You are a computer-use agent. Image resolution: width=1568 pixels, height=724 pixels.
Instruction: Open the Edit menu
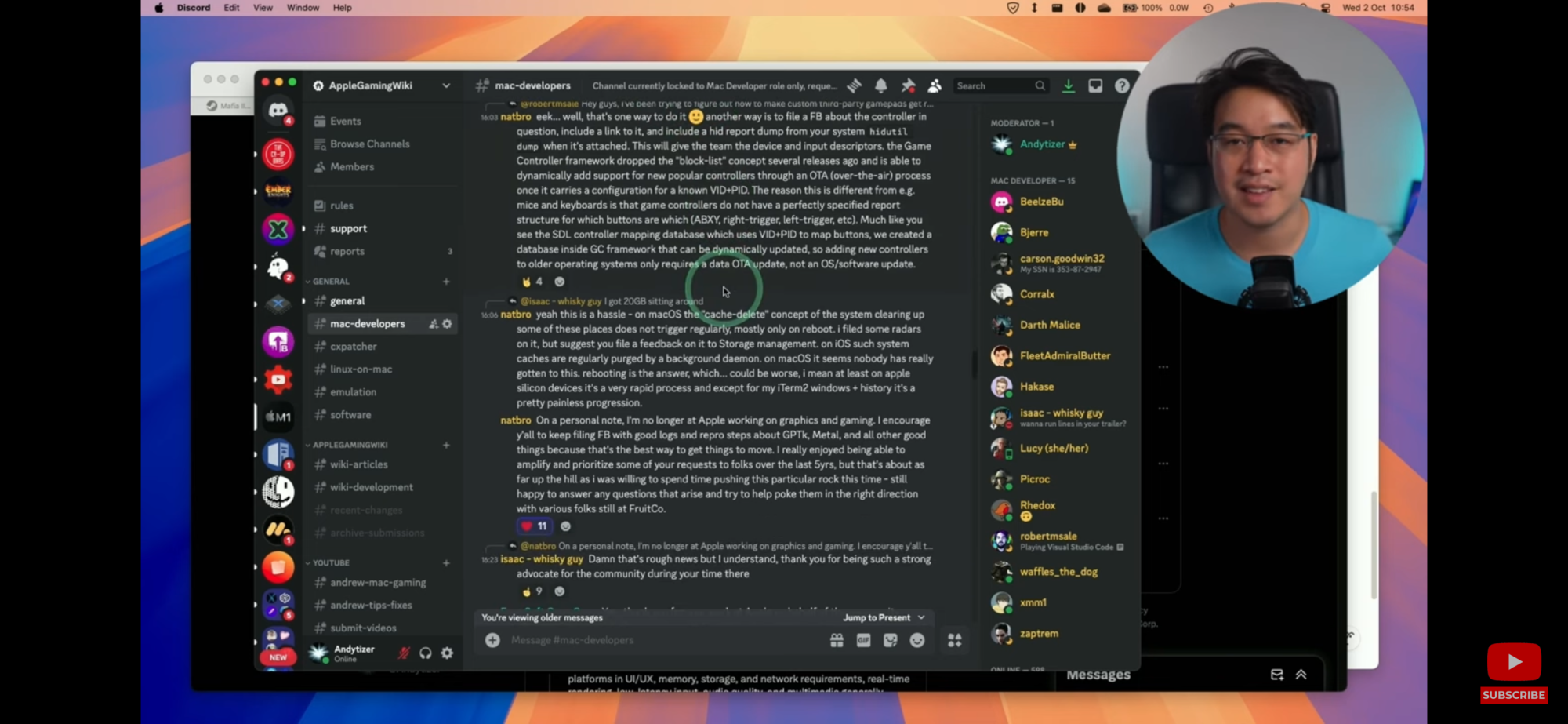click(x=231, y=8)
